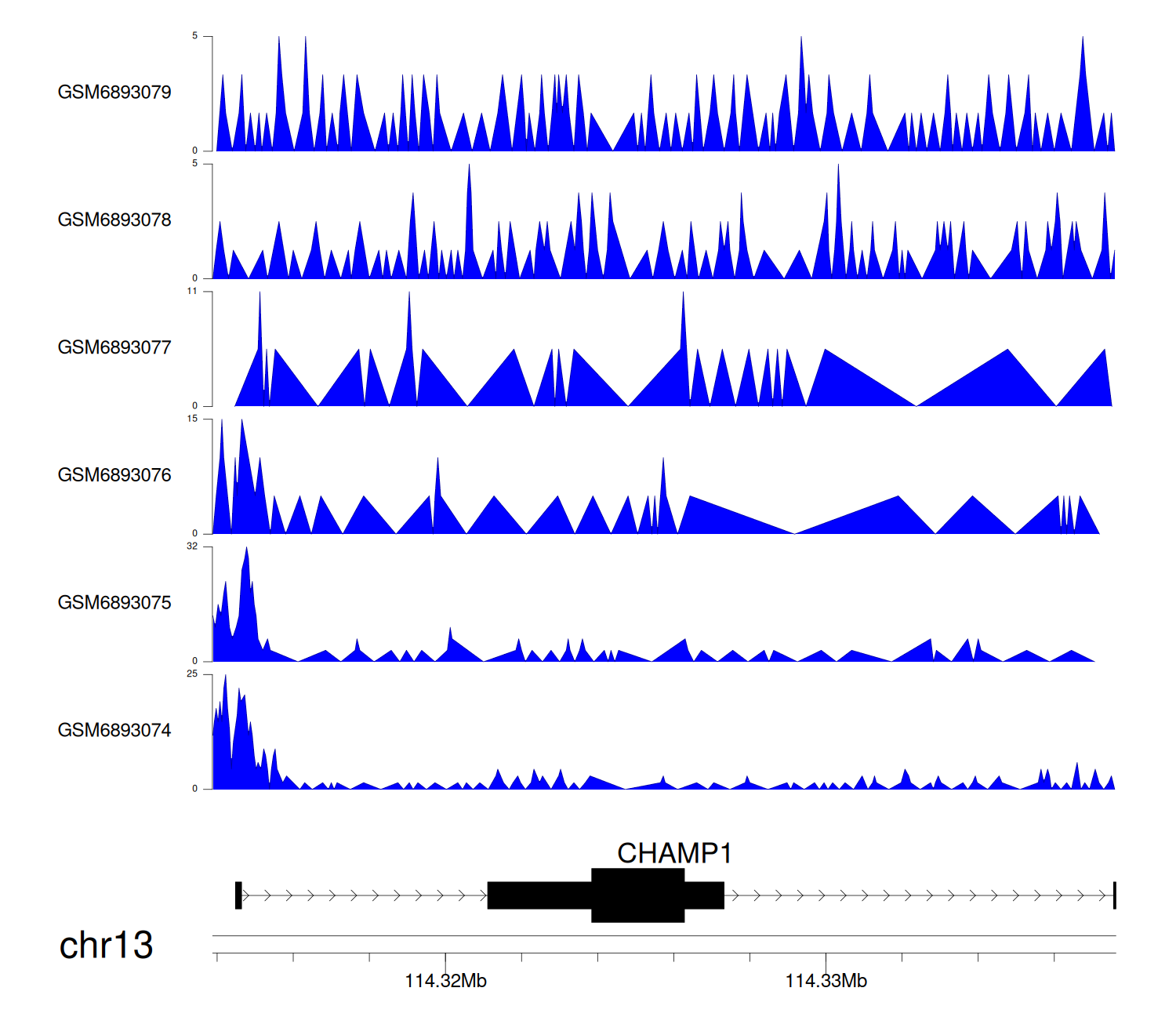1176x1035 pixels.
Task: Click the y-axis maximum label 32
Action: click(192, 547)
